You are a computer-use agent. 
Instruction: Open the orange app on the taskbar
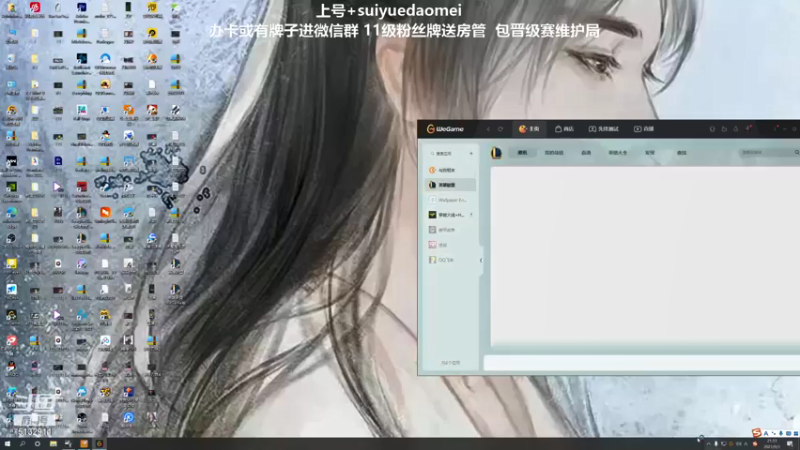(84, 444)
